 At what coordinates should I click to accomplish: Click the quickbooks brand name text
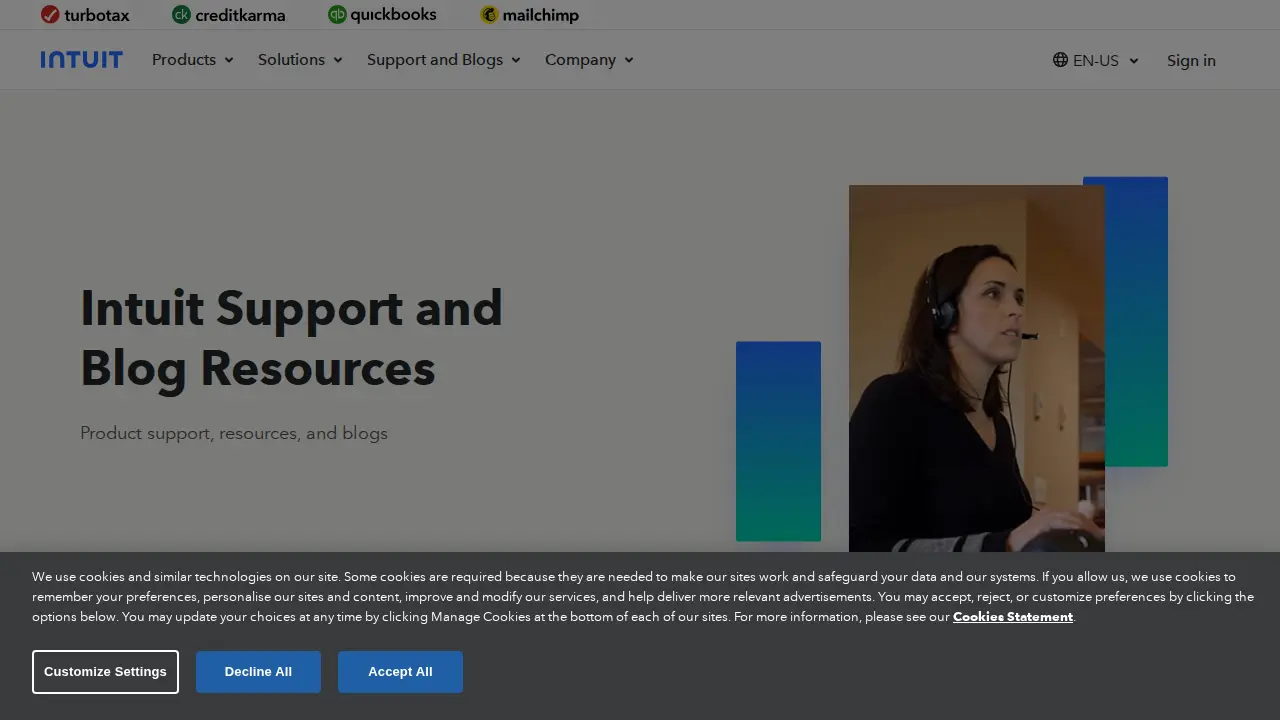[x=393, y=15]
